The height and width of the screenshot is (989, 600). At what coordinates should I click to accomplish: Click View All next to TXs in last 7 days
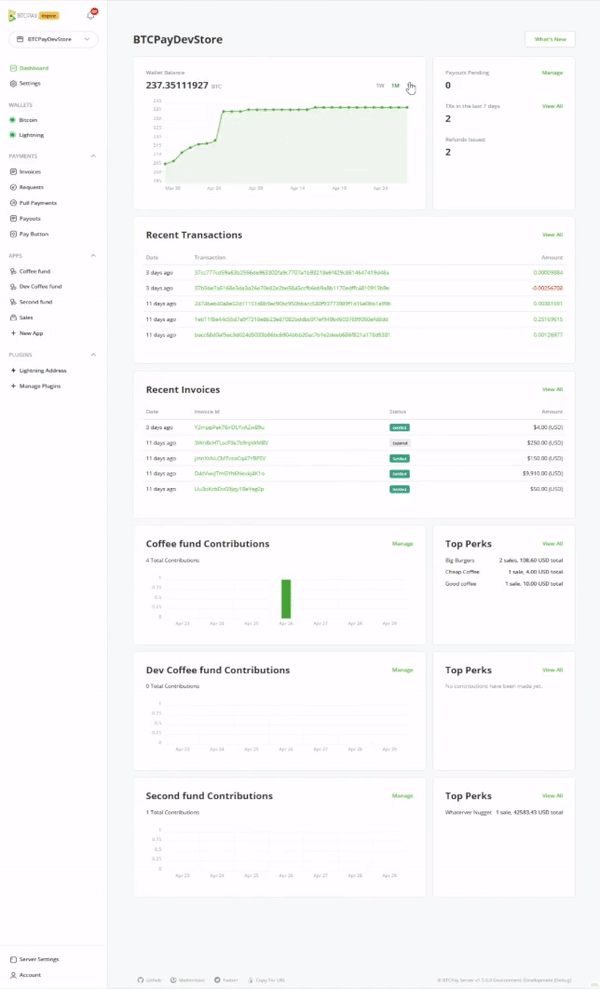[552, 106]
